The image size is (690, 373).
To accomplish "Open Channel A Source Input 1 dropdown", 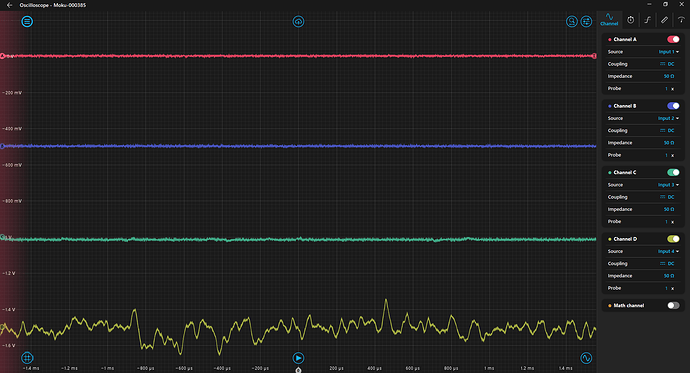I will point(668,52).
